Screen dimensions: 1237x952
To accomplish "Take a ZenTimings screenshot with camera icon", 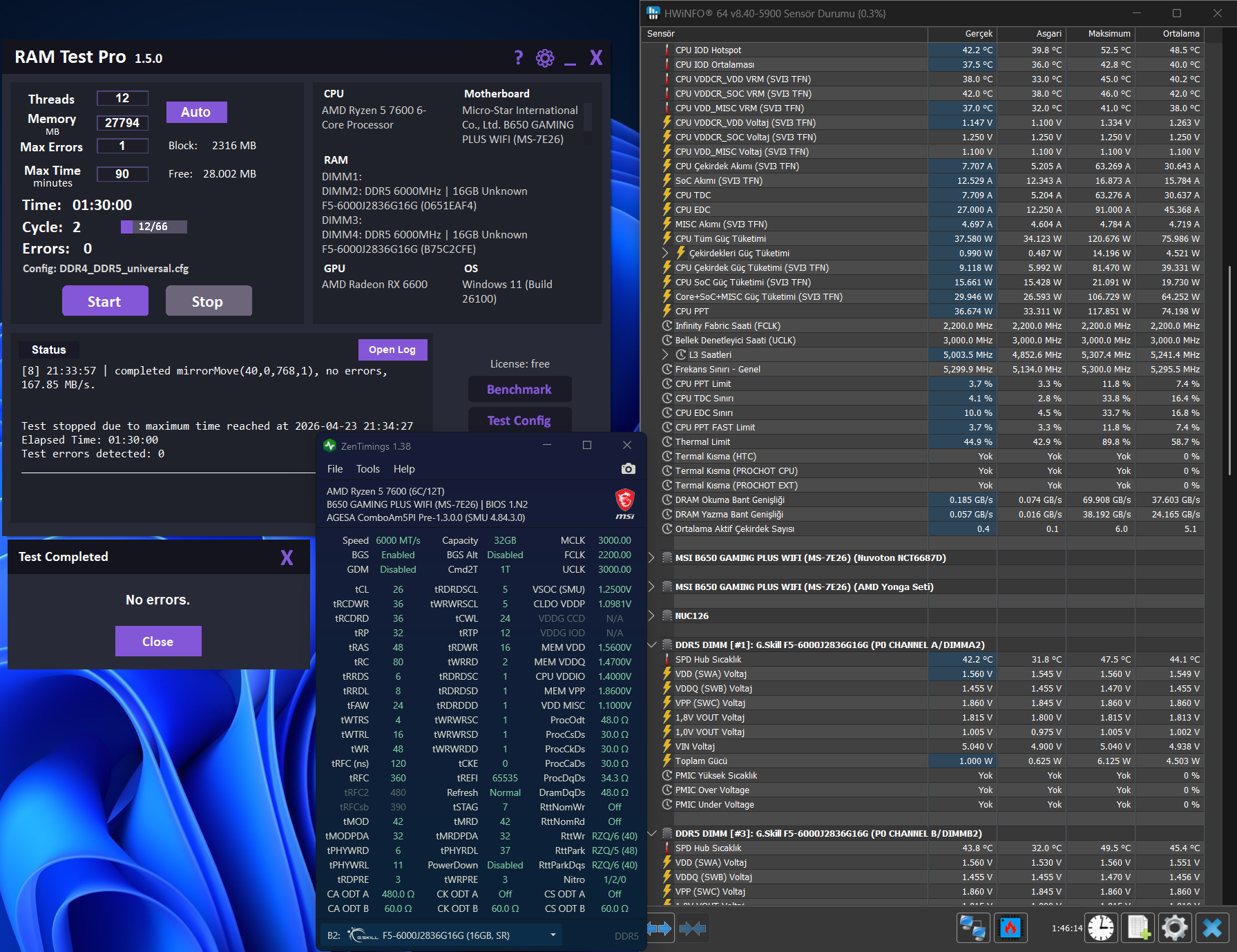I will click(x=628, y=469).
